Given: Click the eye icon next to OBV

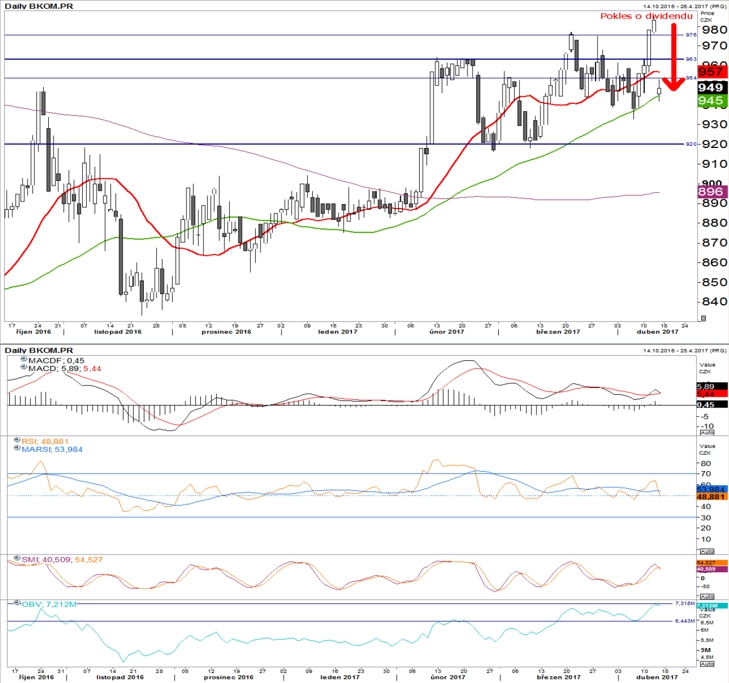Looking at the screenshot, I should [17, 603].
